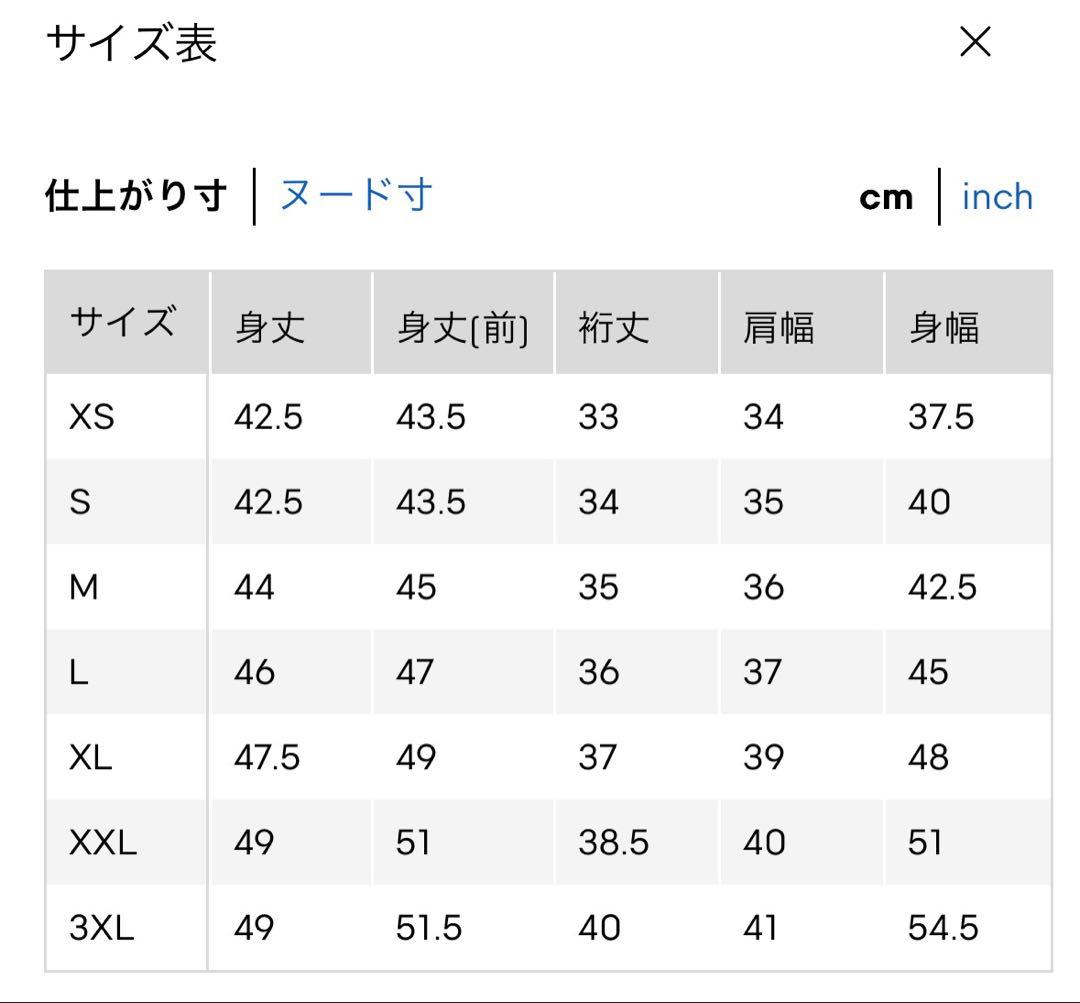
Task: Close the サイズ表 size chart dialog
Action: (x=975, y=42)
